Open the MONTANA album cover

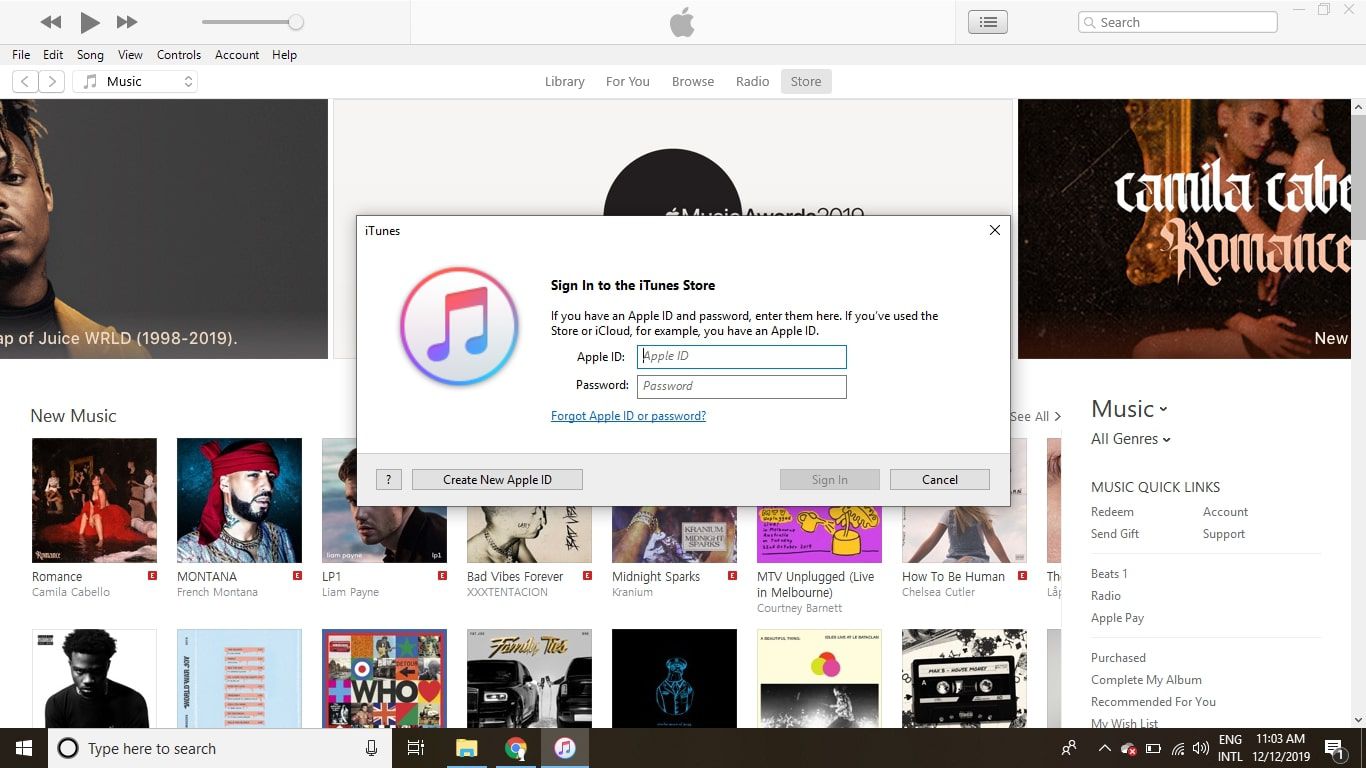tap(239, 500)
